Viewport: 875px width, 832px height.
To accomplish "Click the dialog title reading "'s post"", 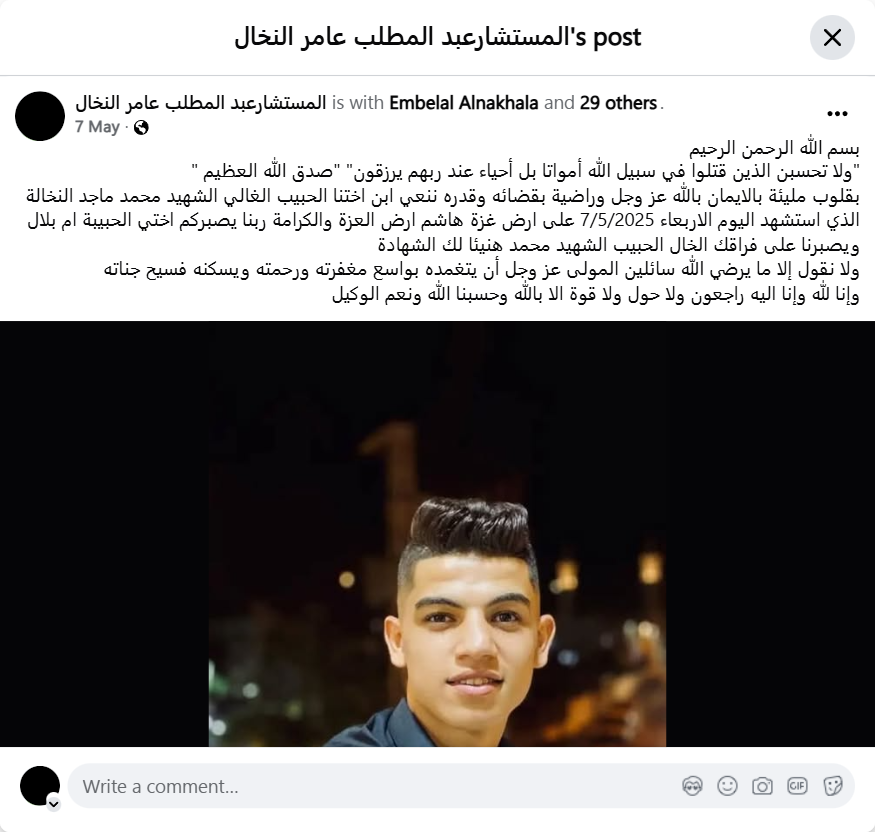I will click(x=438, y=37).
